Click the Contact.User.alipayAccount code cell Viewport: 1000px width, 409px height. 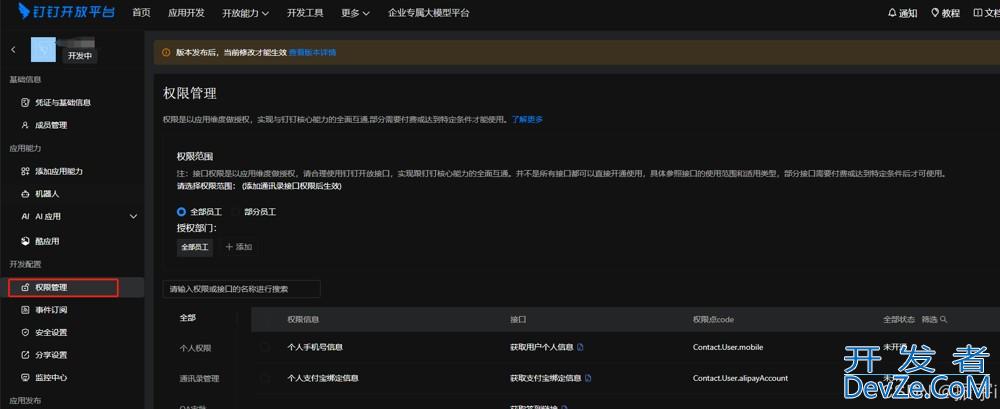740,378
